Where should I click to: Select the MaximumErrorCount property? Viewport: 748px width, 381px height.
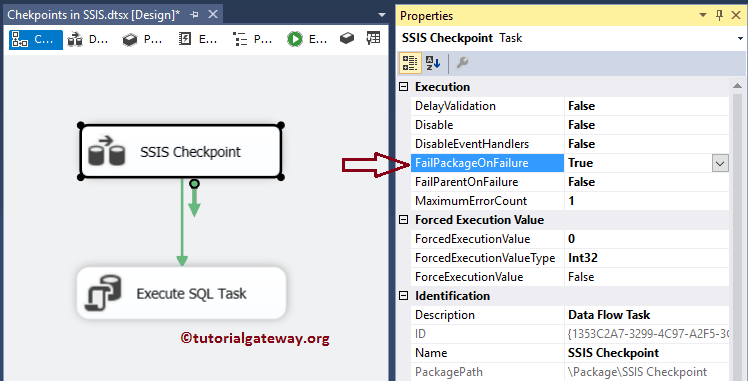(x=488, y=201)
